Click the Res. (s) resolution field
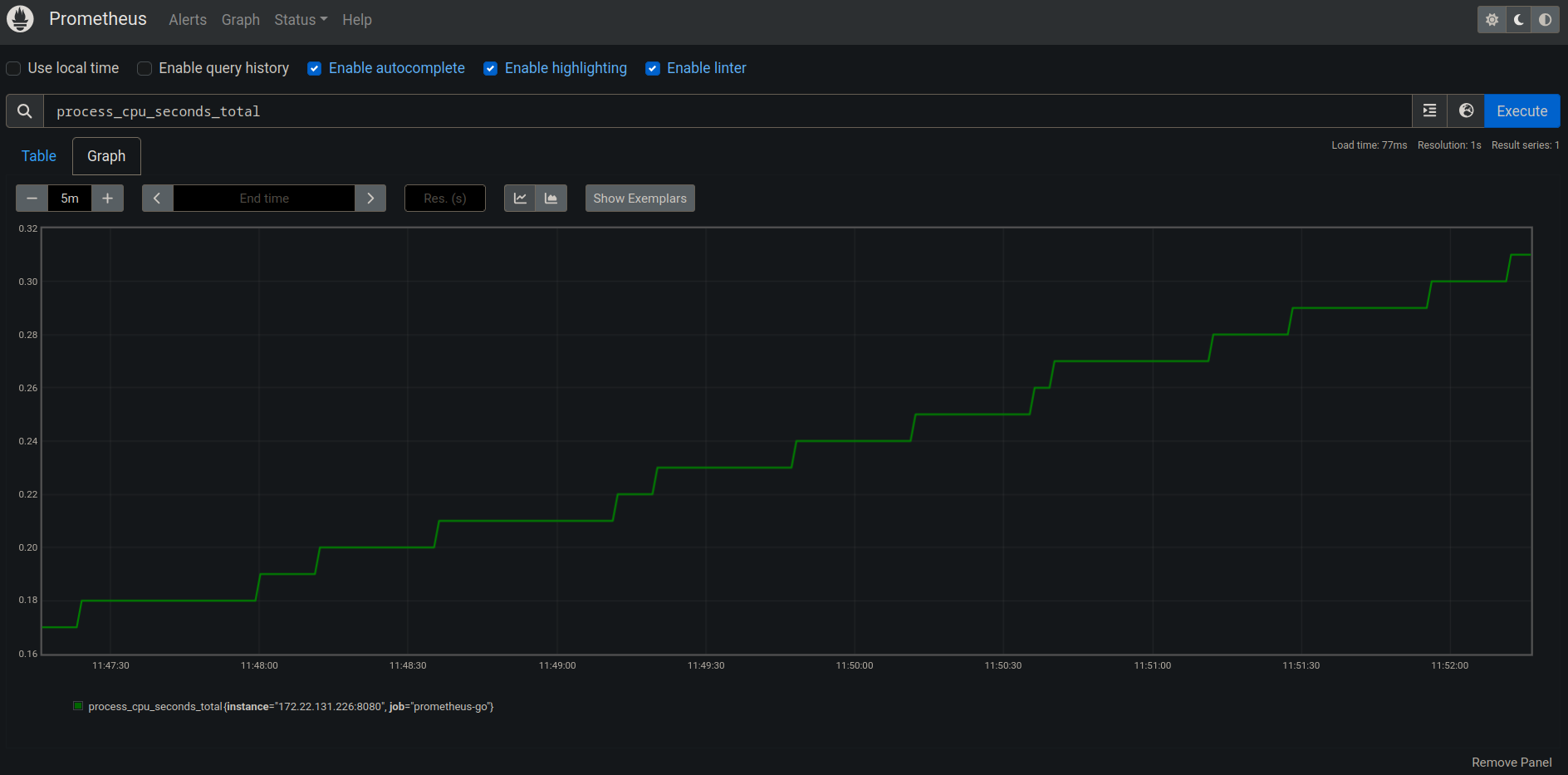 (x=445, y=199)
